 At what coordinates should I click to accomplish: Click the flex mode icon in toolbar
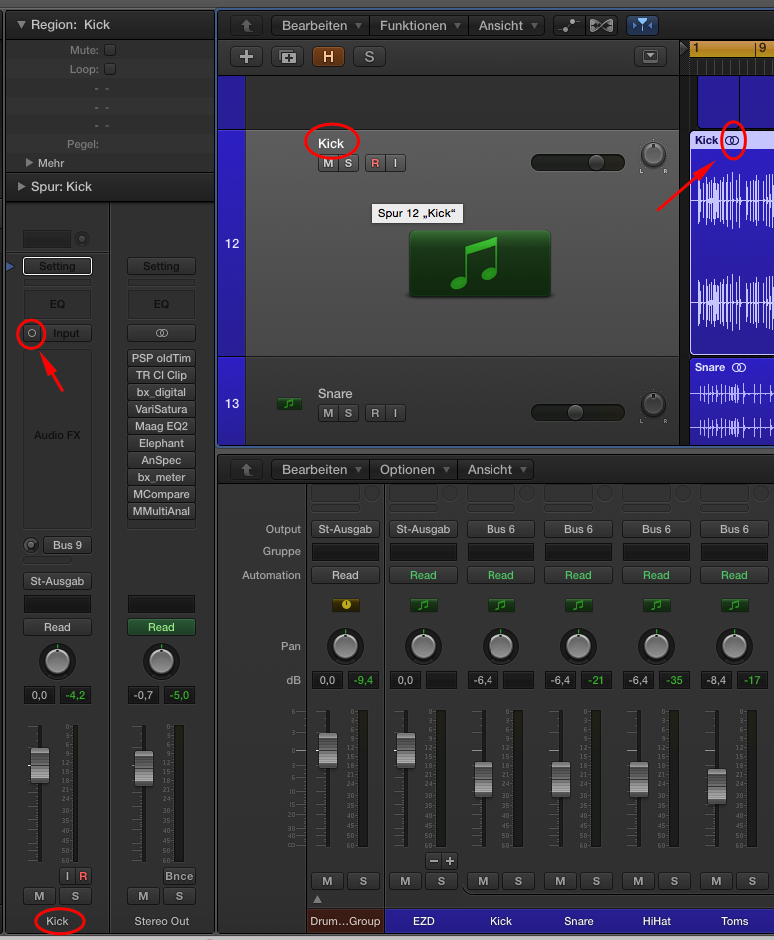pos(601,25)
